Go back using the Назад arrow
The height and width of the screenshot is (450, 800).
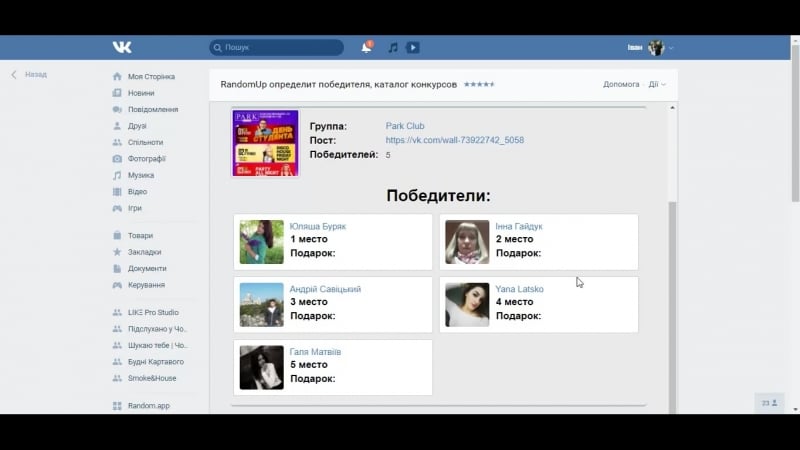(x=15, y=74)
